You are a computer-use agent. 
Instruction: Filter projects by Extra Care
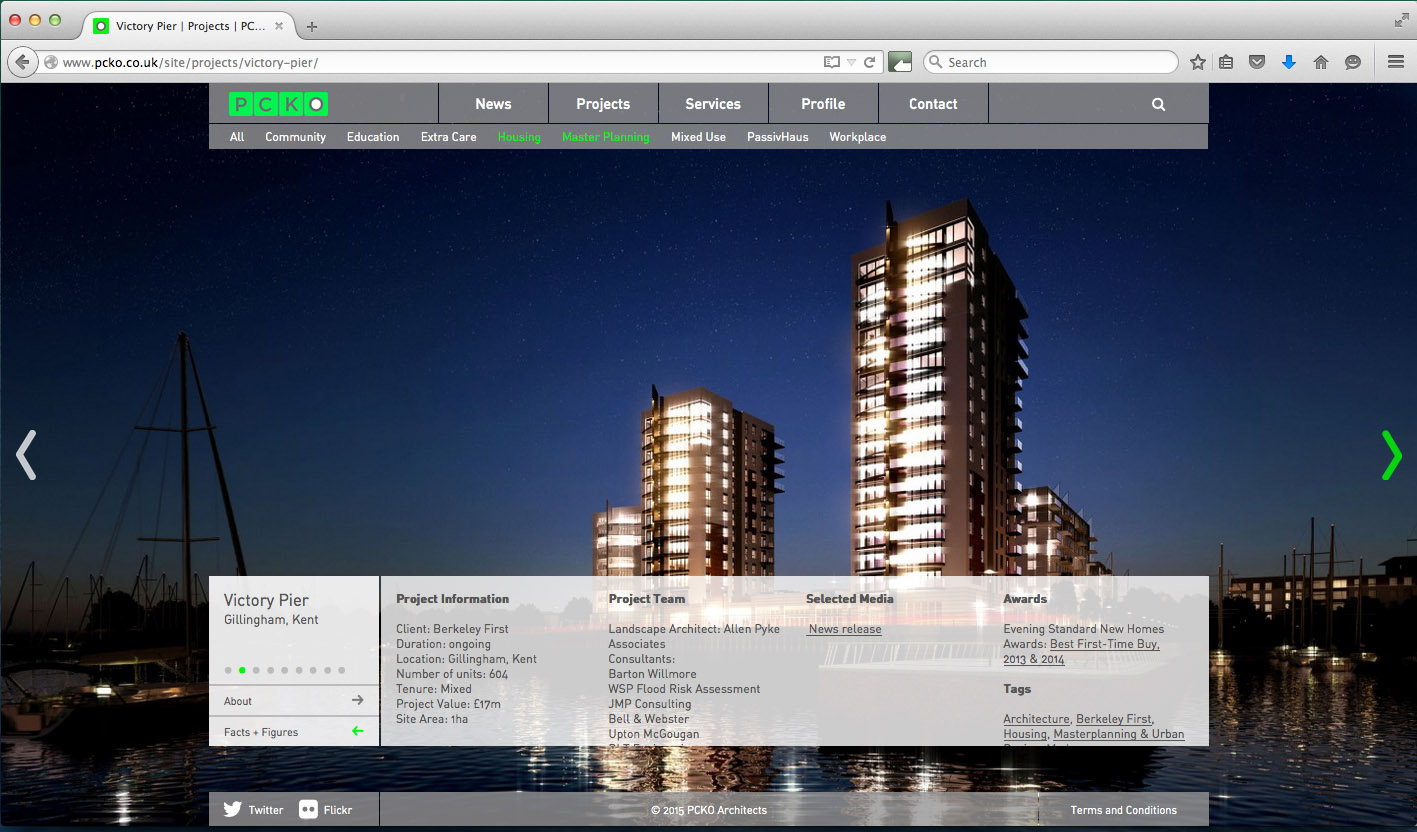point(448,137)
